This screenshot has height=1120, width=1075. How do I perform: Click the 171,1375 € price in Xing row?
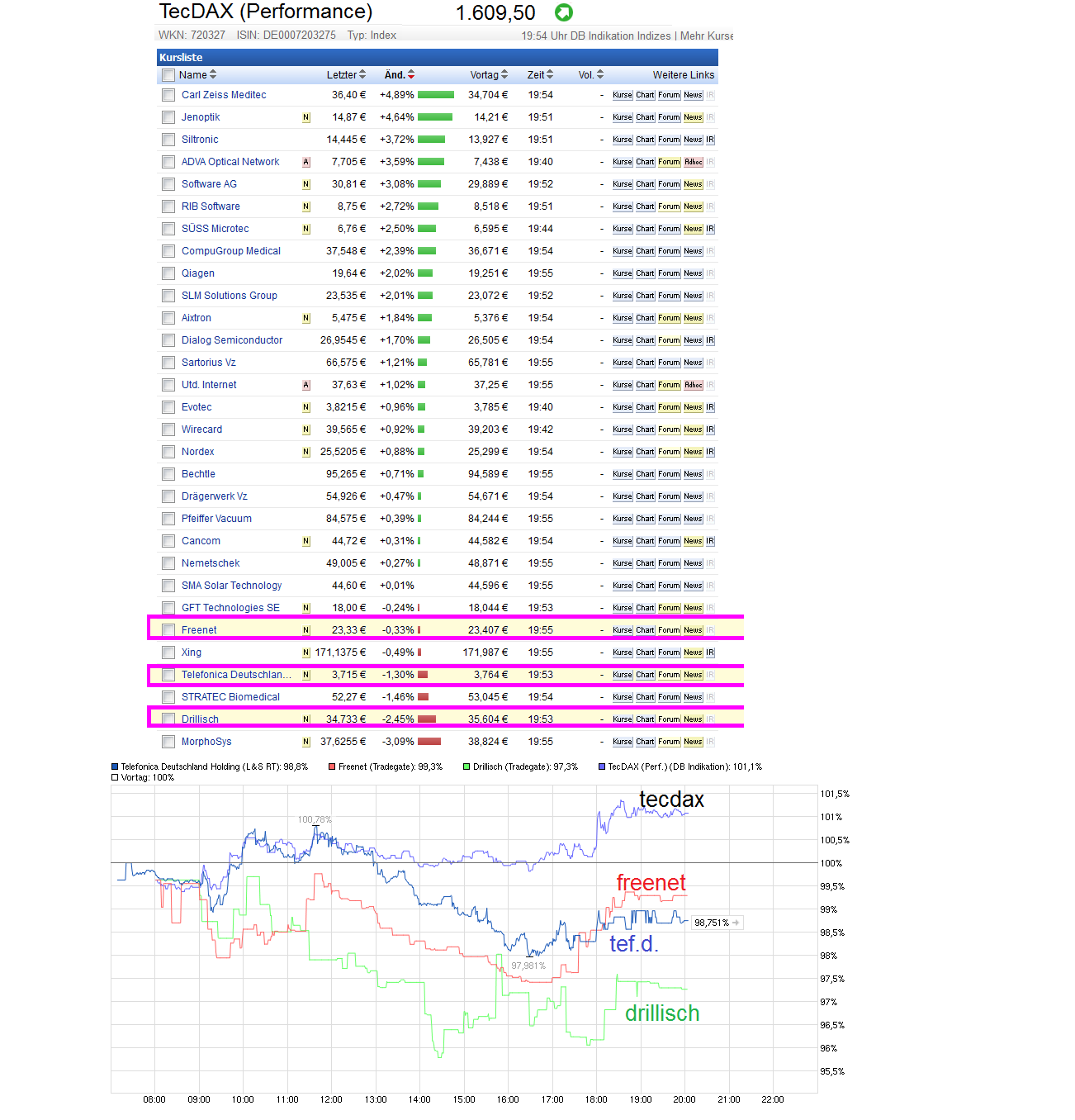(340, 653)
